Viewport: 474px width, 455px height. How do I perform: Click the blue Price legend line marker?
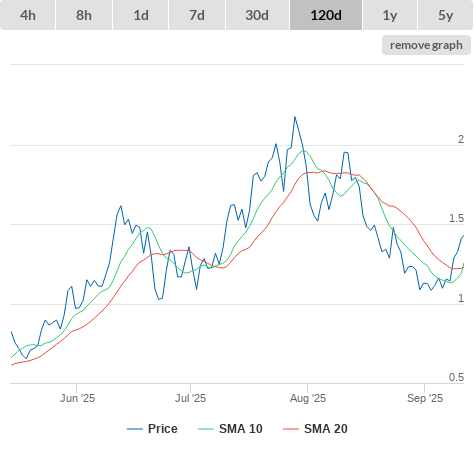pyautogui.click(x=135, y=429)
